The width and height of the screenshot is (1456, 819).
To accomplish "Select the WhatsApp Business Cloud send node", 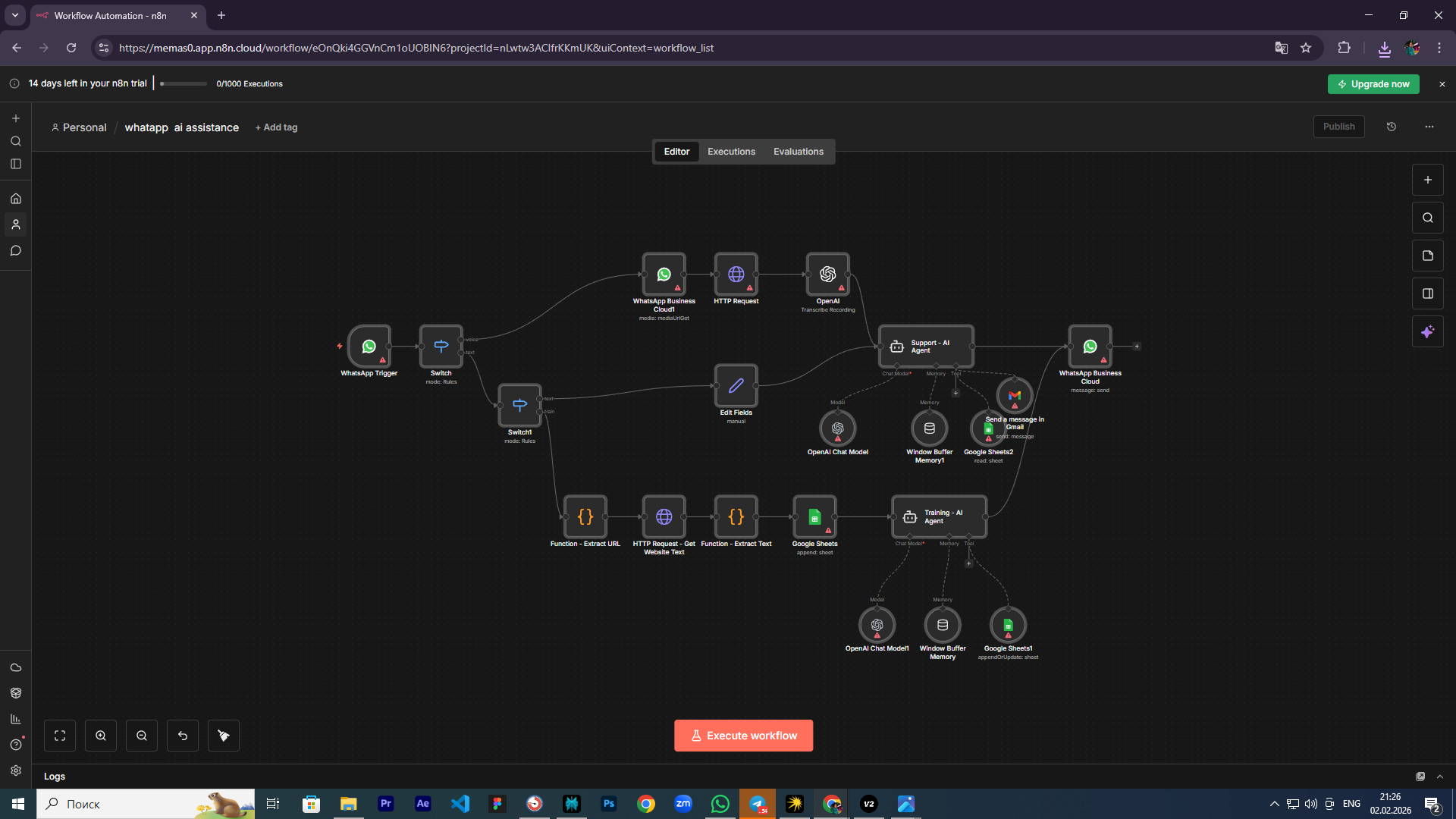I will [1090, 347].
